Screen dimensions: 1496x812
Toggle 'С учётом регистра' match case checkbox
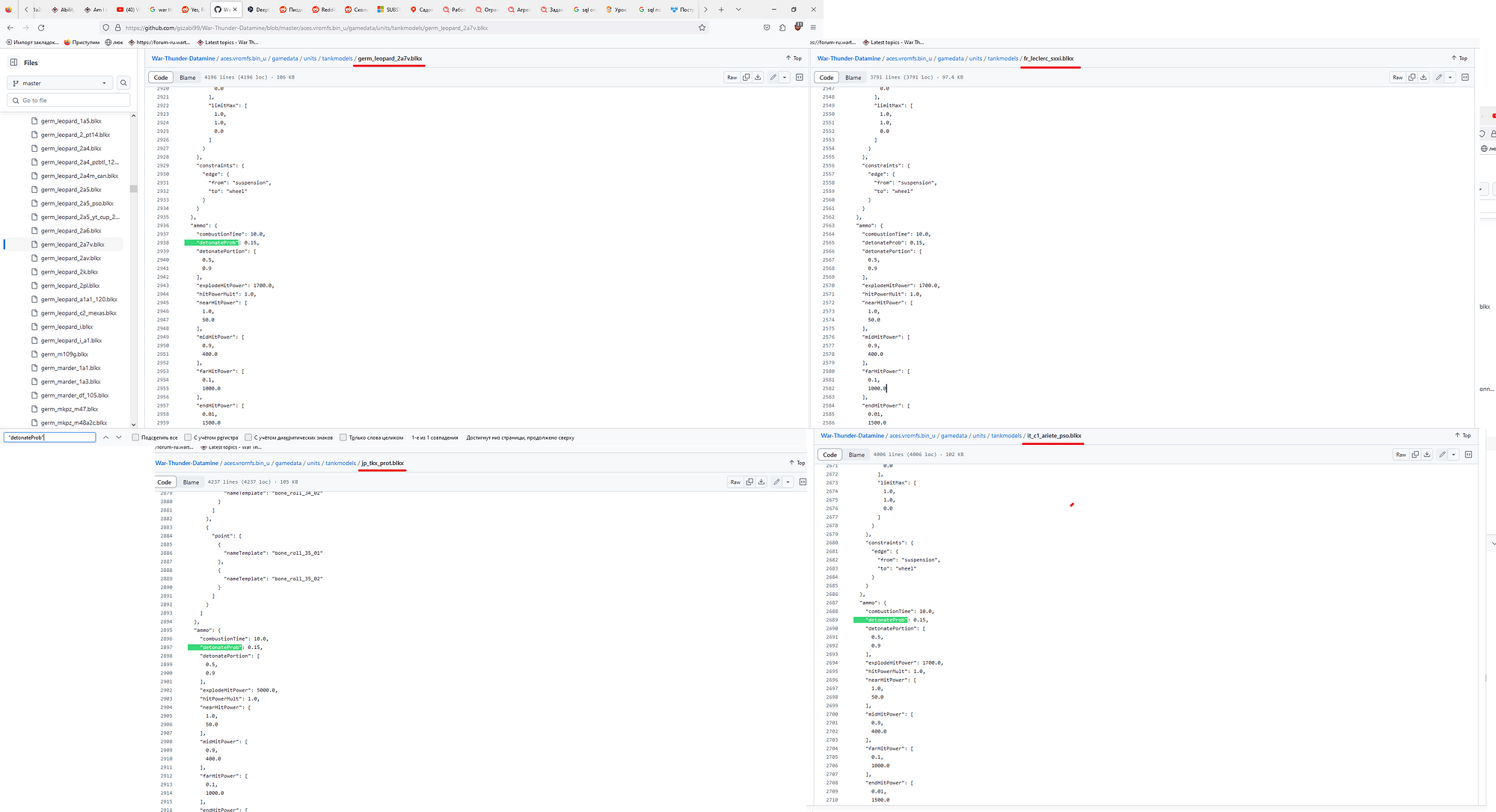(x=188, y=437)
